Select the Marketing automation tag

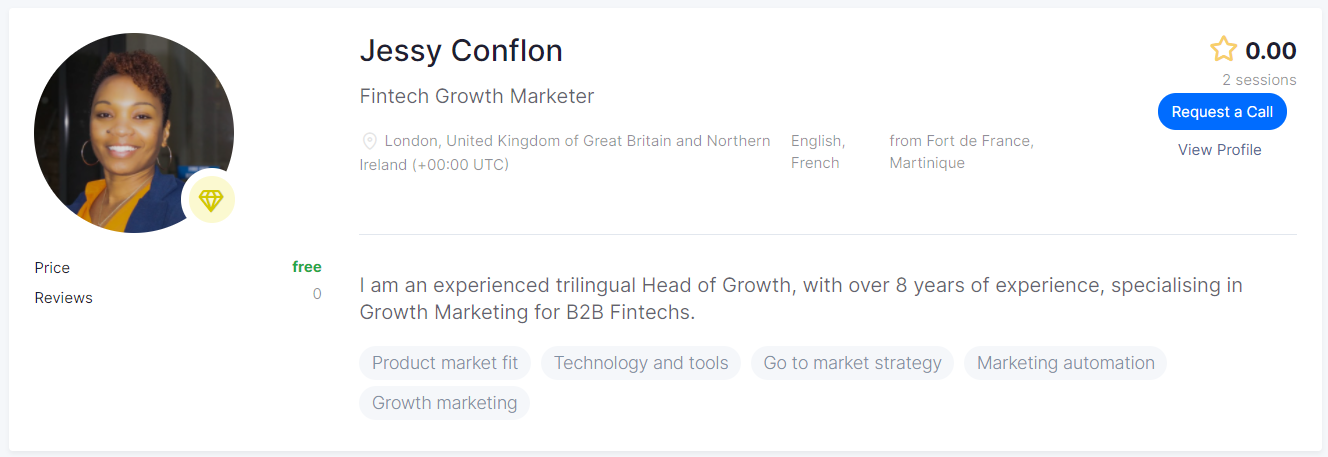click(x=1065, y=363)
